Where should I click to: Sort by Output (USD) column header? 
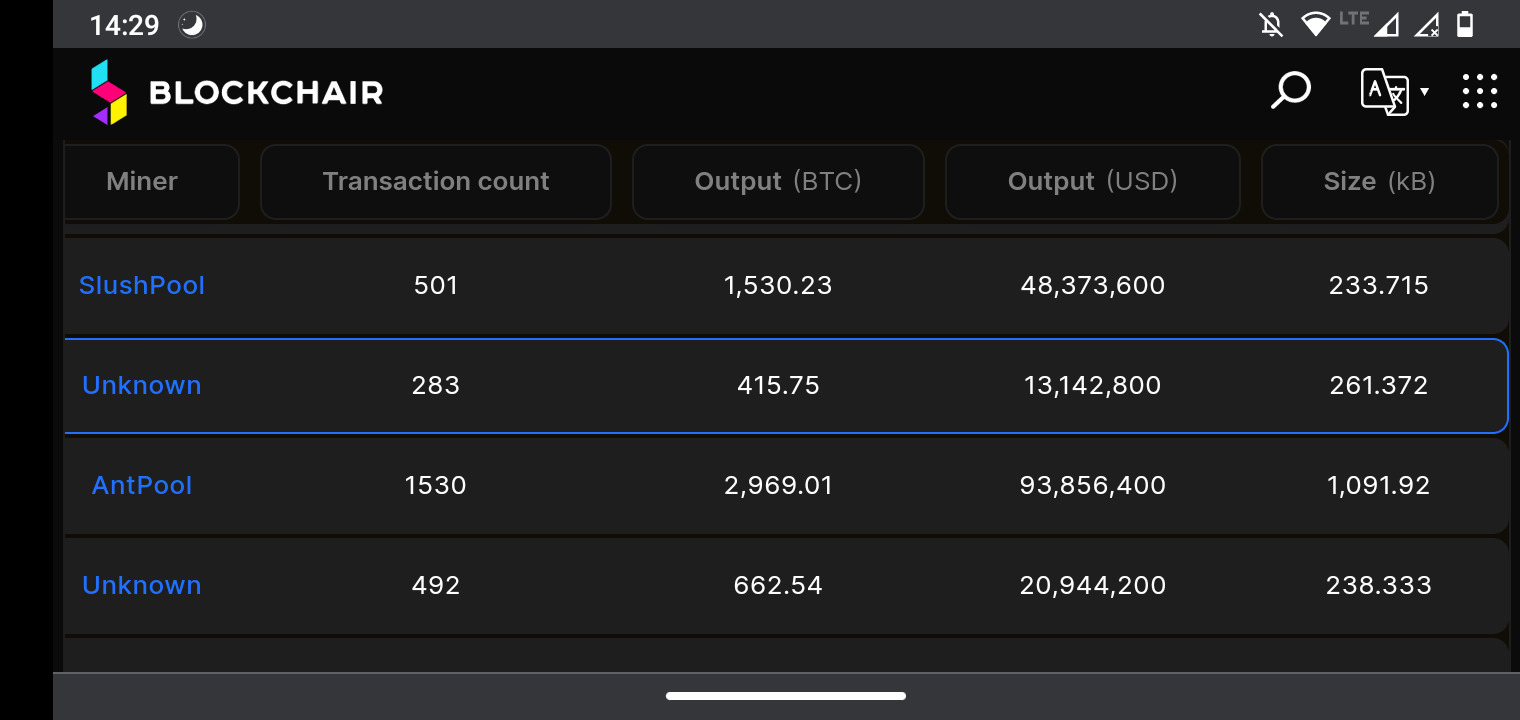(1093, 182)
